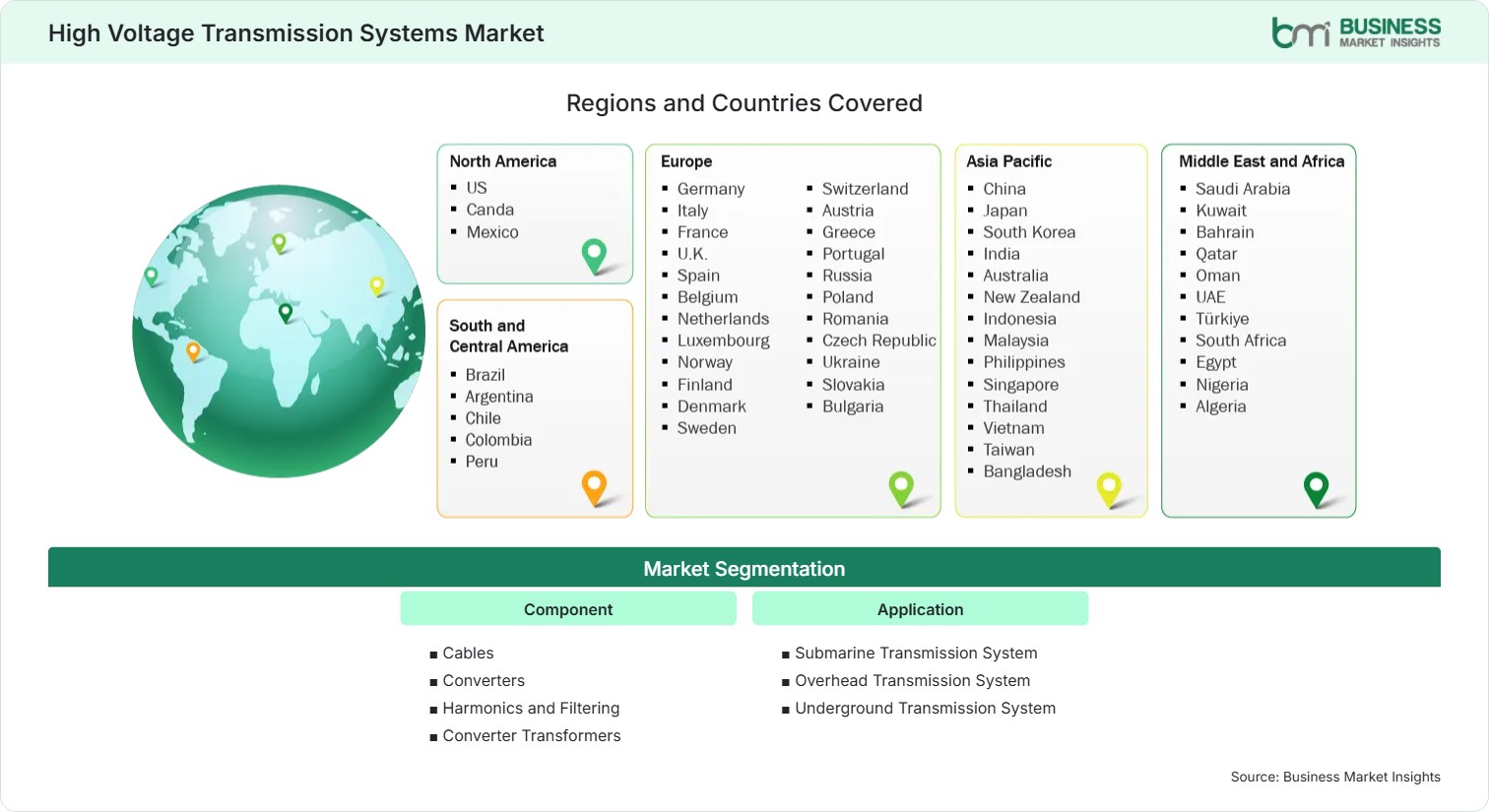Select Switzerland in the Europe list
This screenshot has width=1489, height=812.
866,189
